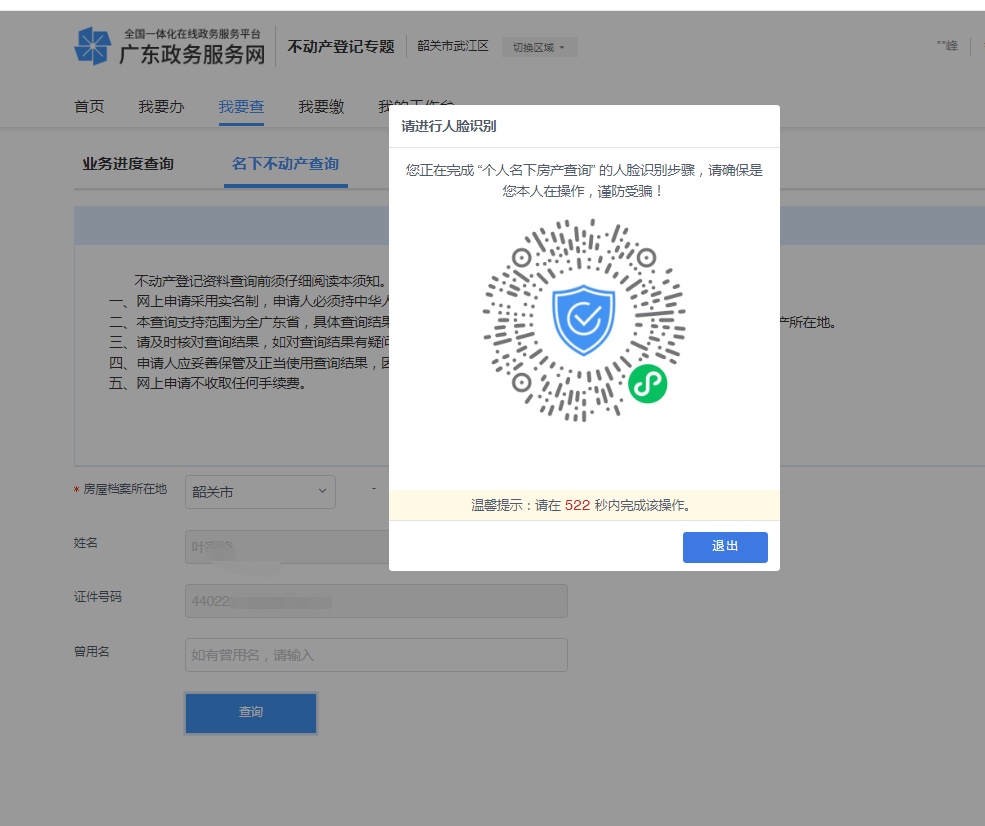
Task: Go to the 首页 navigation item
Action: coord(89,107)
